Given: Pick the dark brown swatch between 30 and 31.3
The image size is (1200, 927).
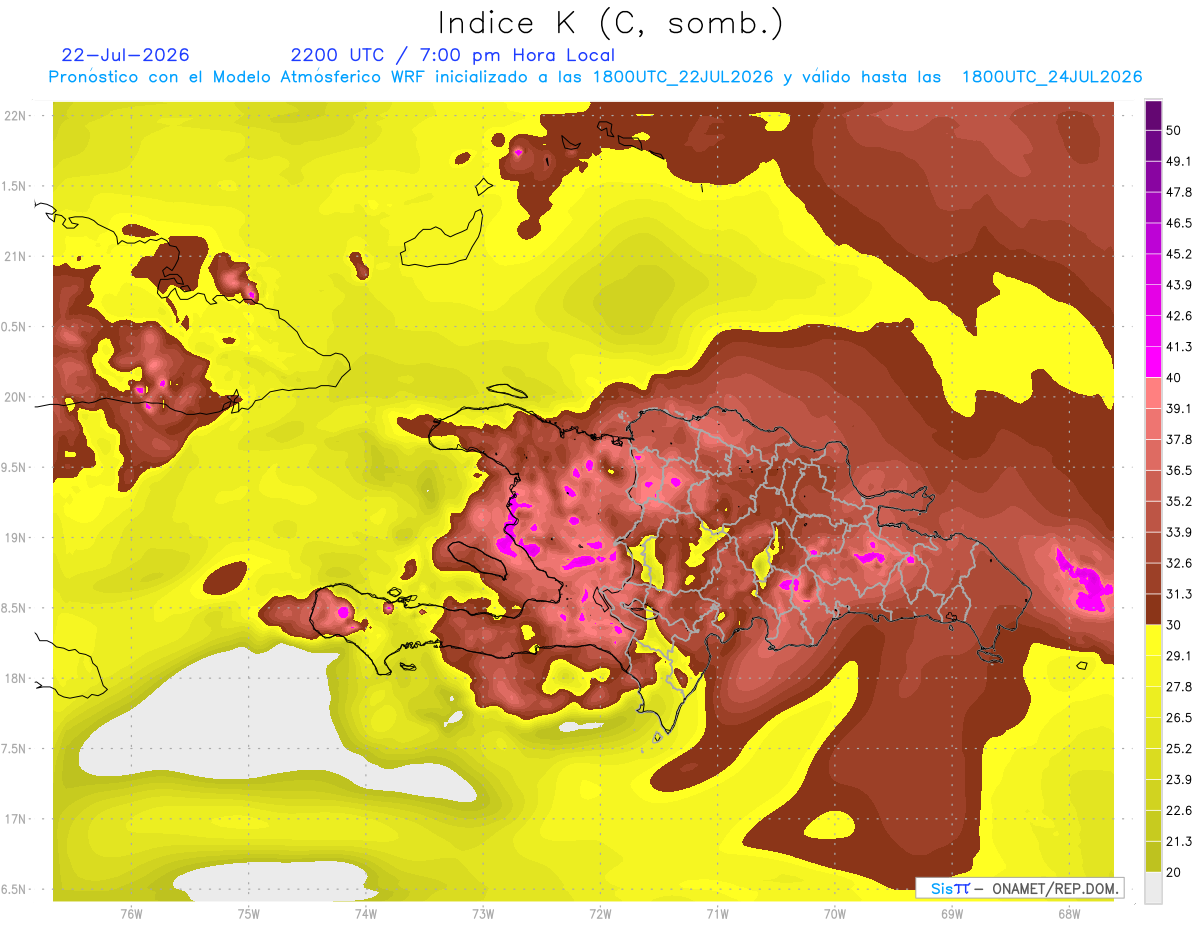Looking at the screenshot, I should pos(1153,609).
